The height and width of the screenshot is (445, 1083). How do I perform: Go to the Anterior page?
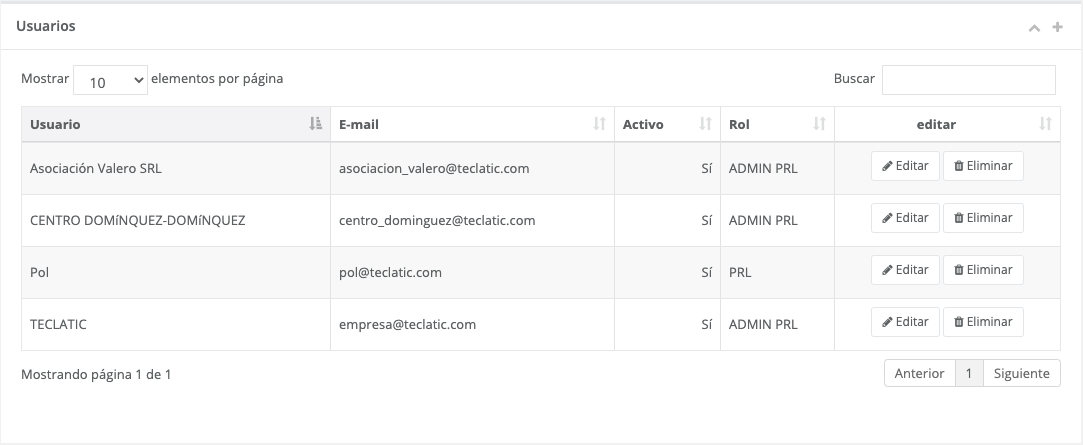click(919, 373)
